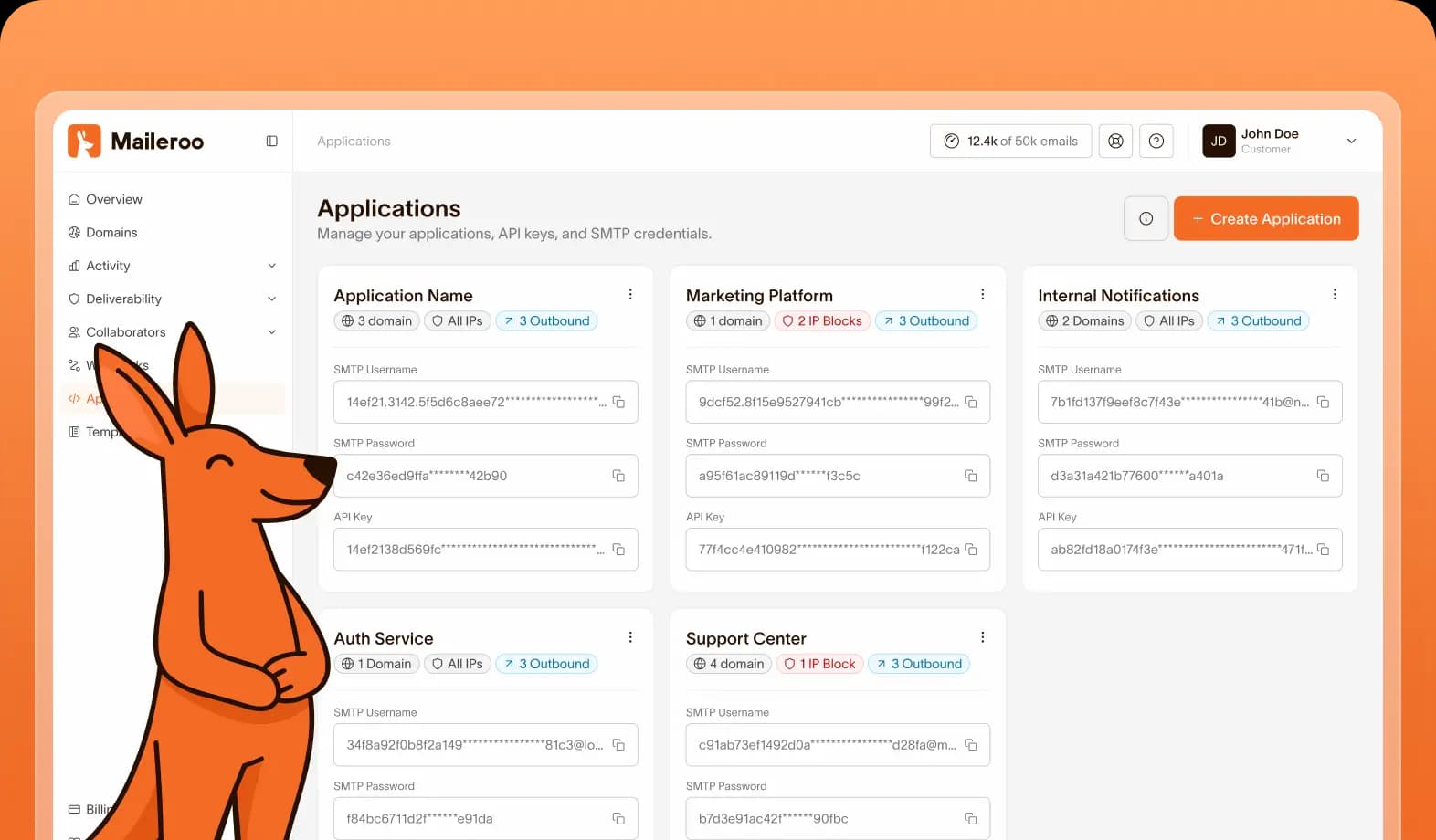Click SMTP Username field starting 34f8a92f0b8f2a149
1436x840 pixels.
tap(486, 745)
